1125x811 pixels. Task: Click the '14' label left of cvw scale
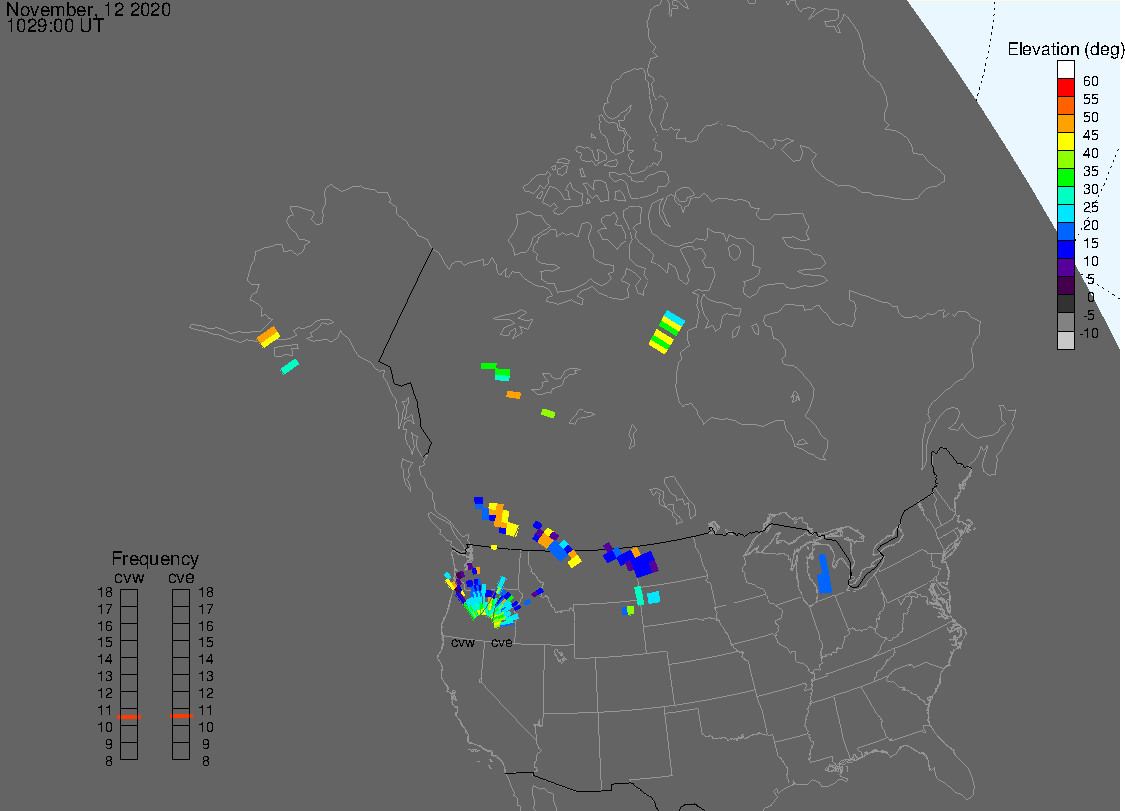click(105, 659)
